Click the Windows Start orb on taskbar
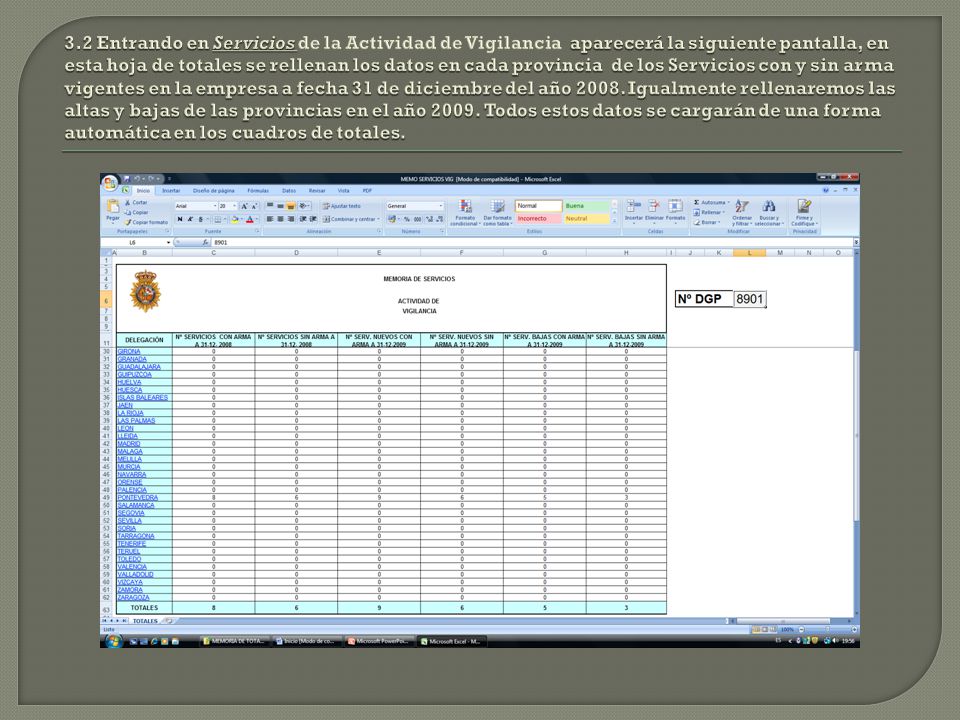This screenshot has width=960, height=720. 113,641
